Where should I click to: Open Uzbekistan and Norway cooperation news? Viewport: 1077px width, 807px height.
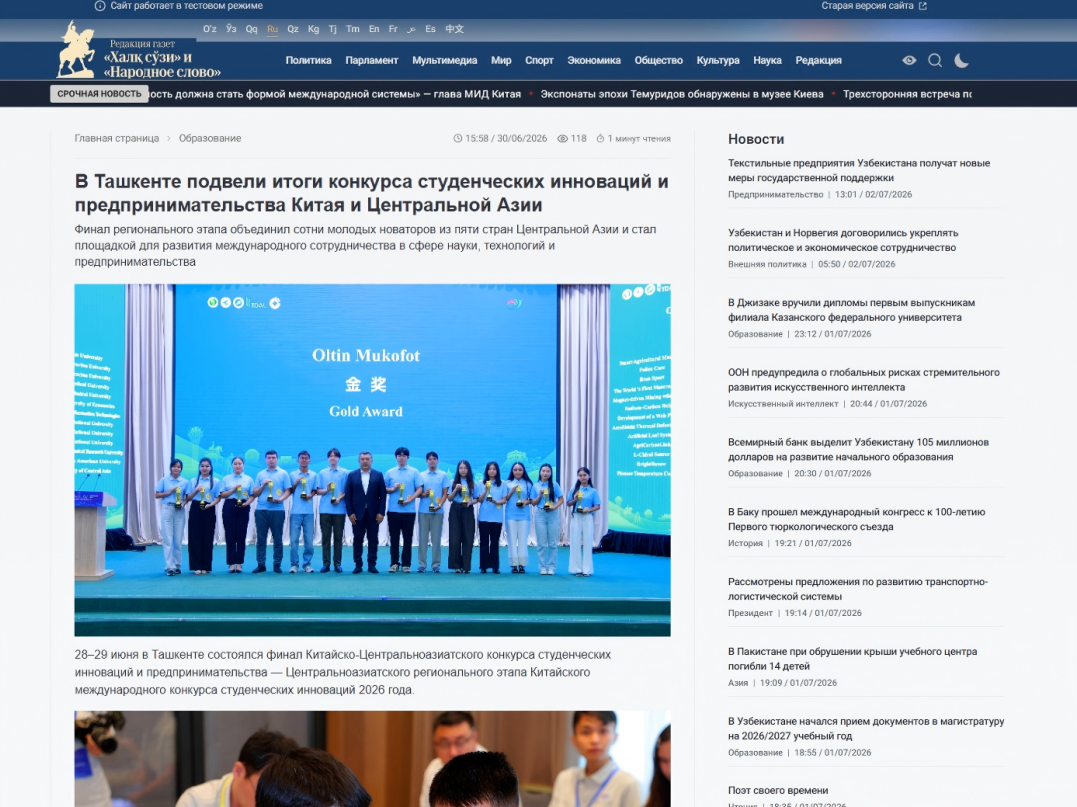coord(843,240)
